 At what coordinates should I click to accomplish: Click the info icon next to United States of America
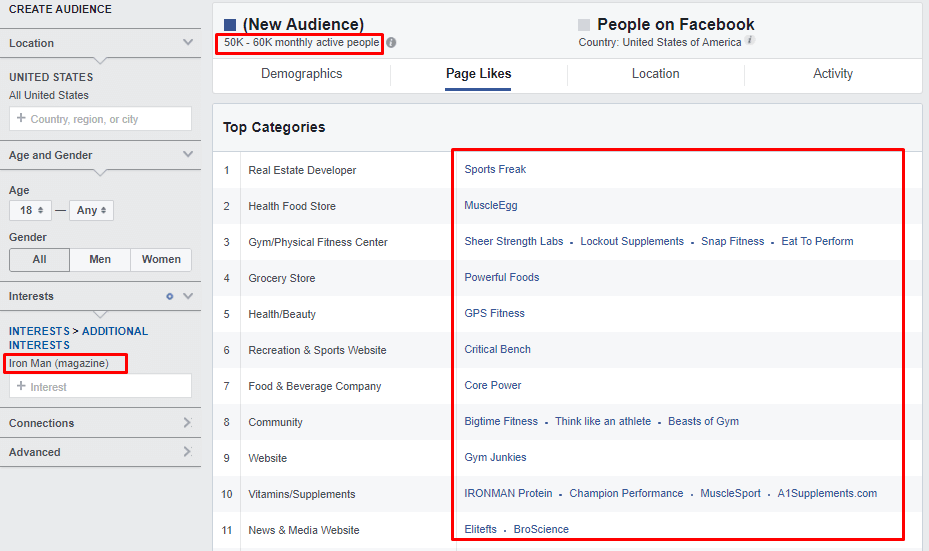coord(749,40)
